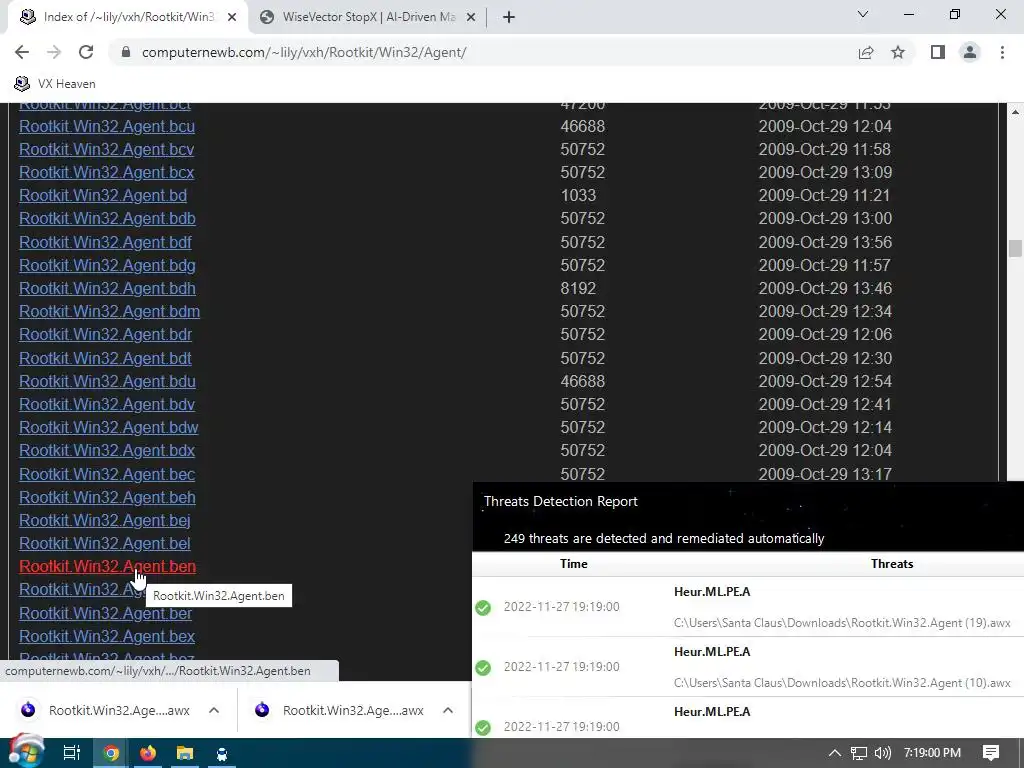Reload the current page
1024x768 pixels.
click(86, 52)
